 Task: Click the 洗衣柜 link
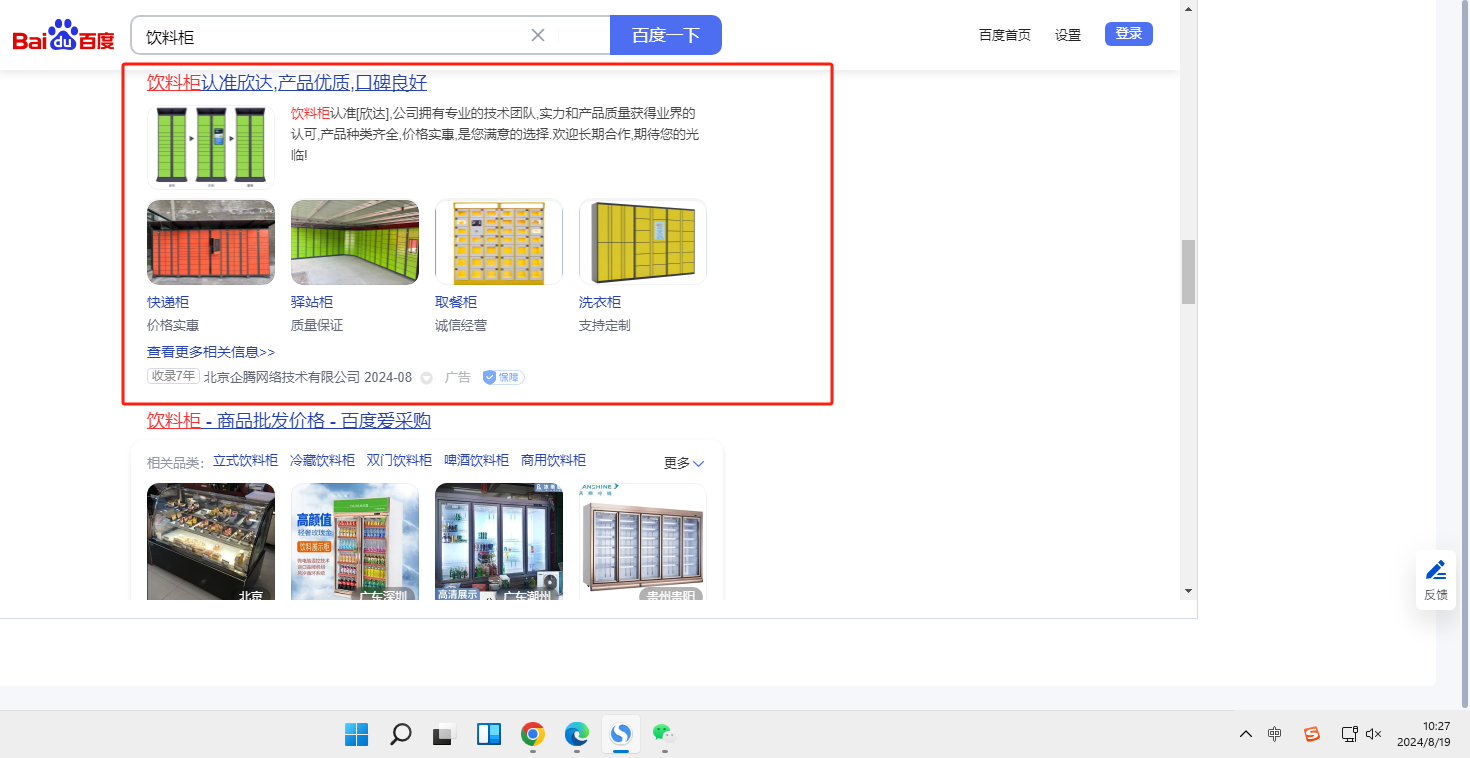tap(600, 302)
